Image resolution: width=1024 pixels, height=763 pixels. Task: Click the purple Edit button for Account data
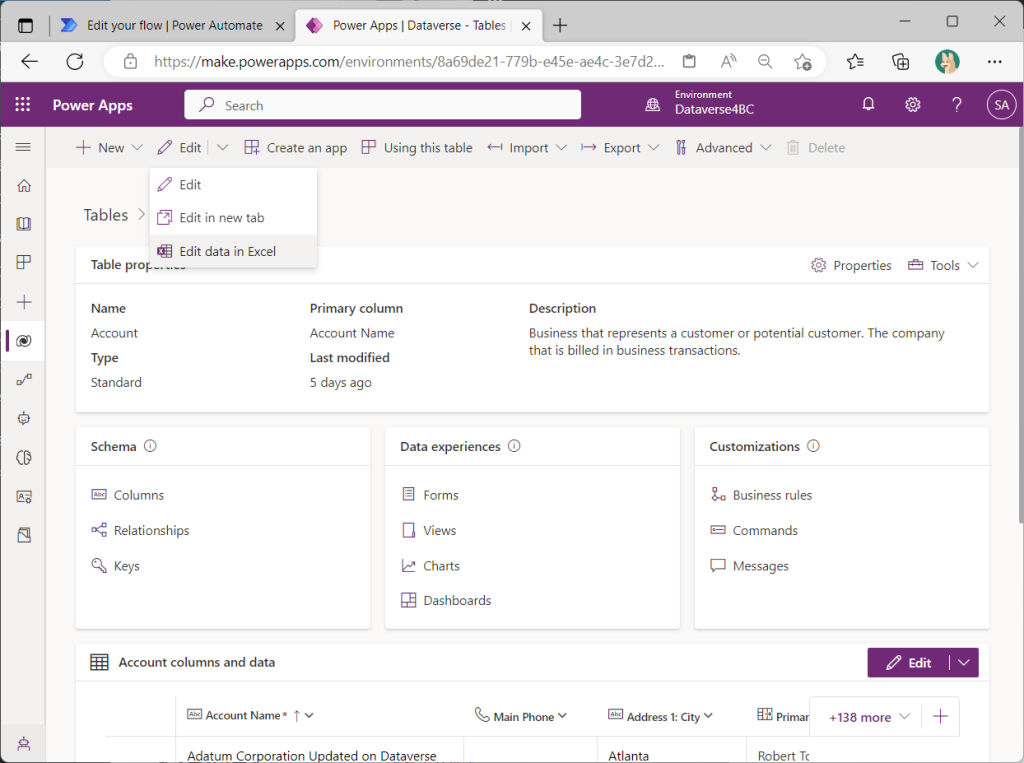point(908,662)
